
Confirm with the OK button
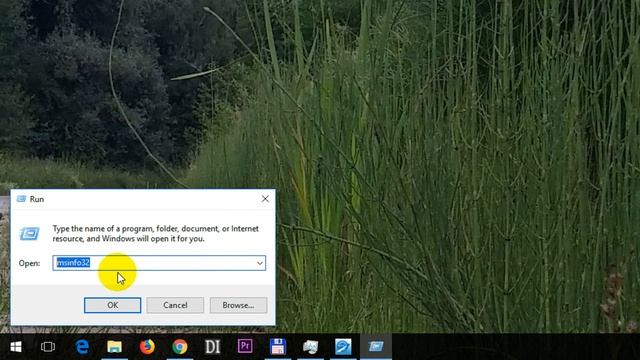pyautogui.click(x=113, y=305)
